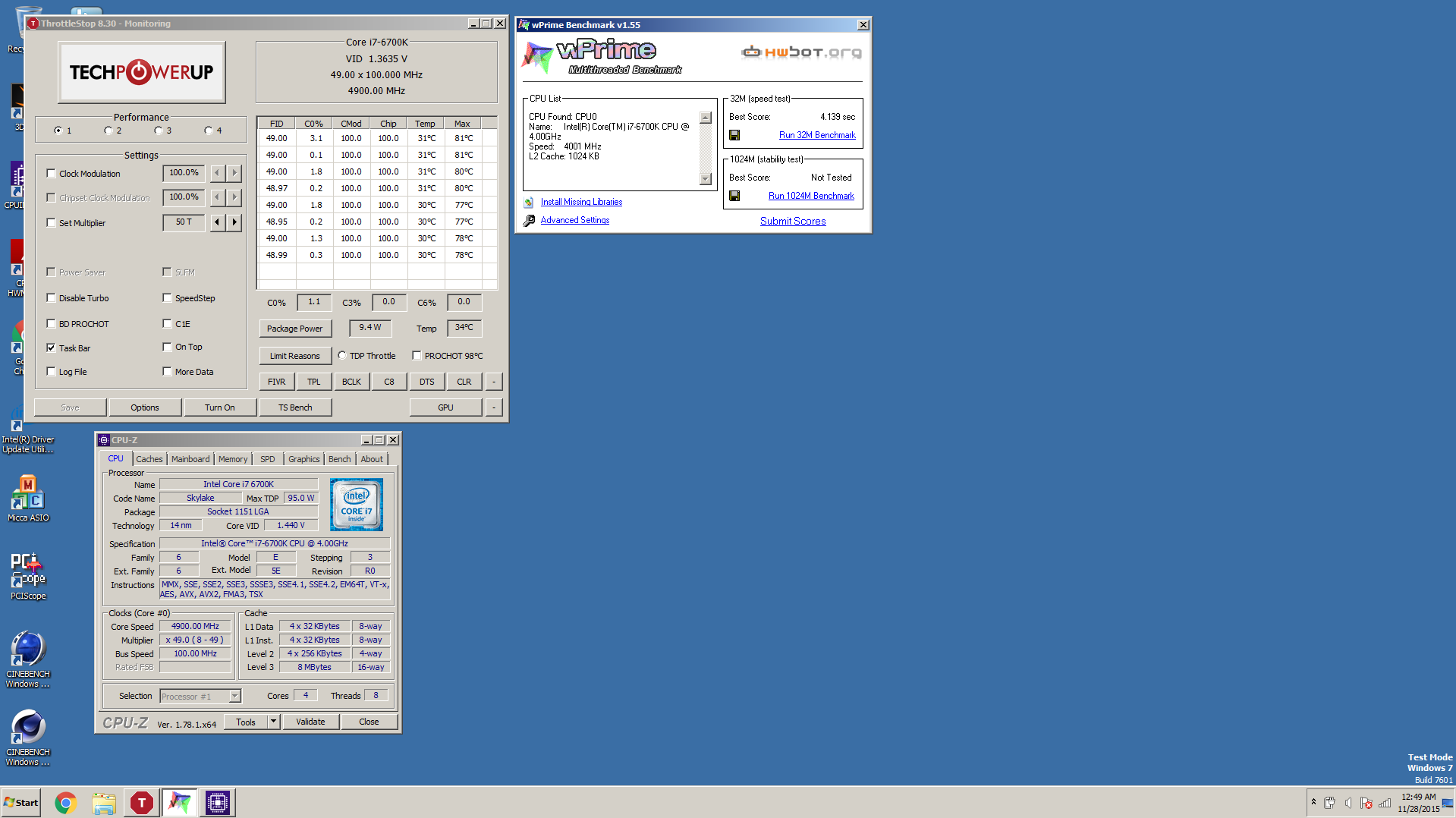Show hidden system tray icons

pos(1313,802)
